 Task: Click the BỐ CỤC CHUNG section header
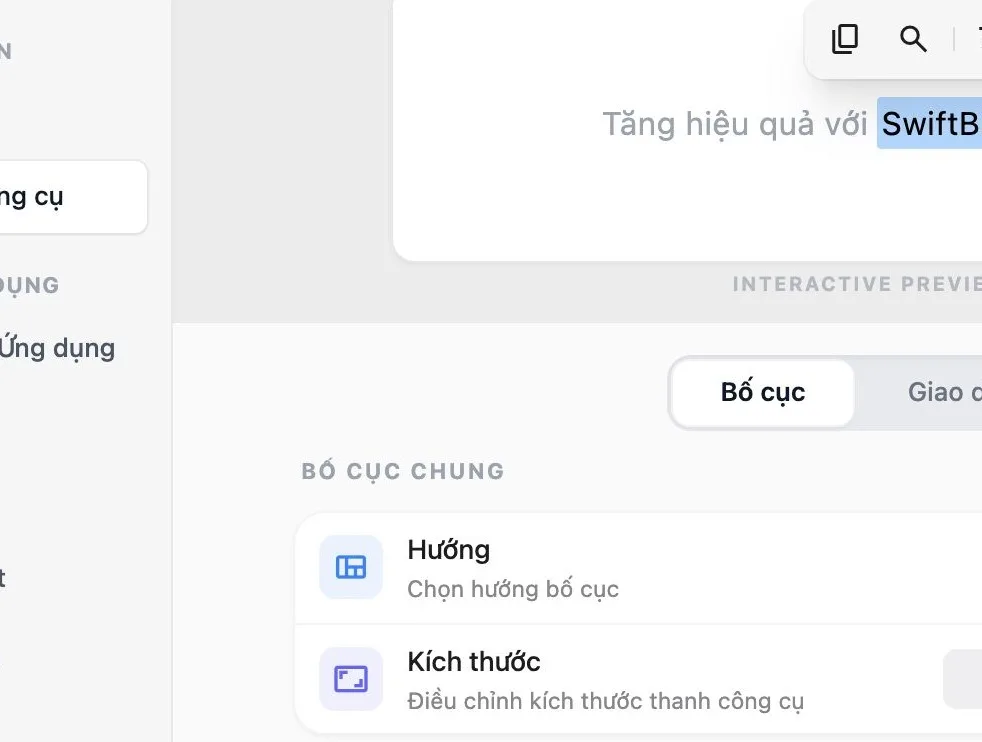[x=403, y=471]
